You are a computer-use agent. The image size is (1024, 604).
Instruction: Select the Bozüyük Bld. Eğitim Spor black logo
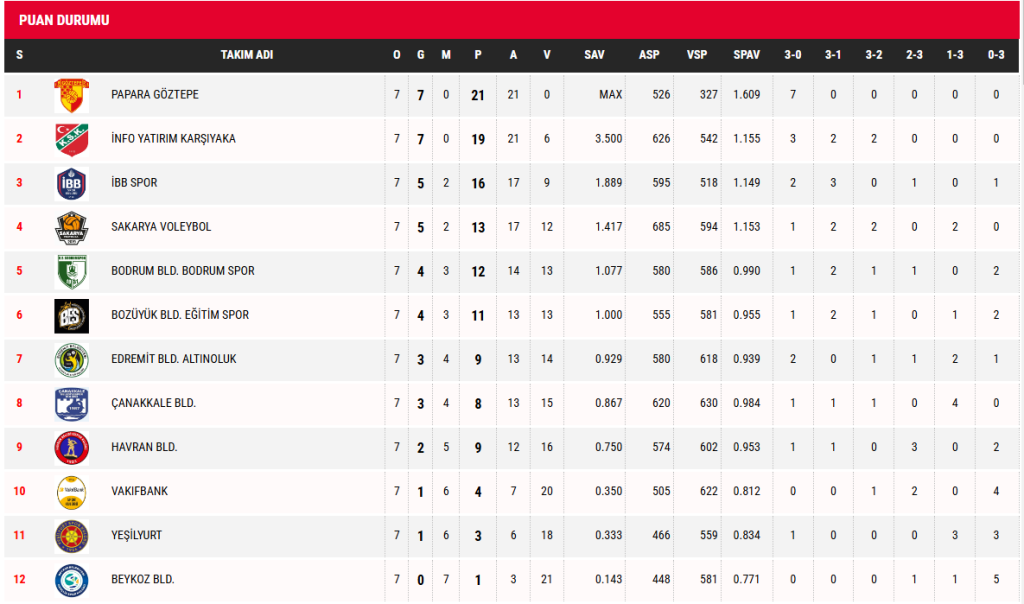click(x=71, y=315)
